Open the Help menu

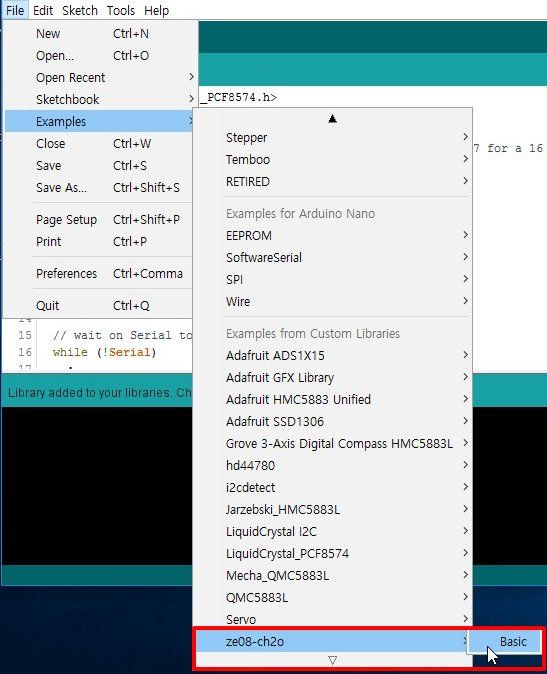156,10
